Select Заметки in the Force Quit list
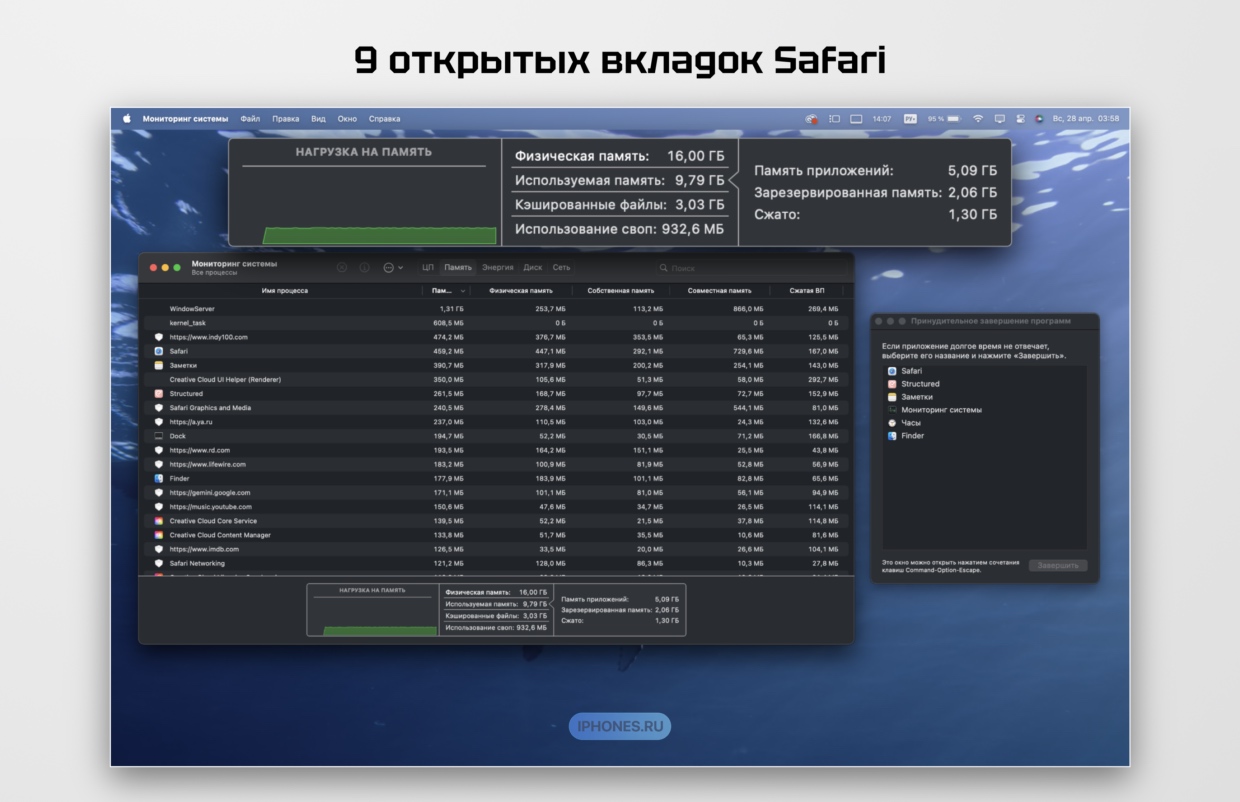Viewport: 1240px width, 802px height. [917, 397]
